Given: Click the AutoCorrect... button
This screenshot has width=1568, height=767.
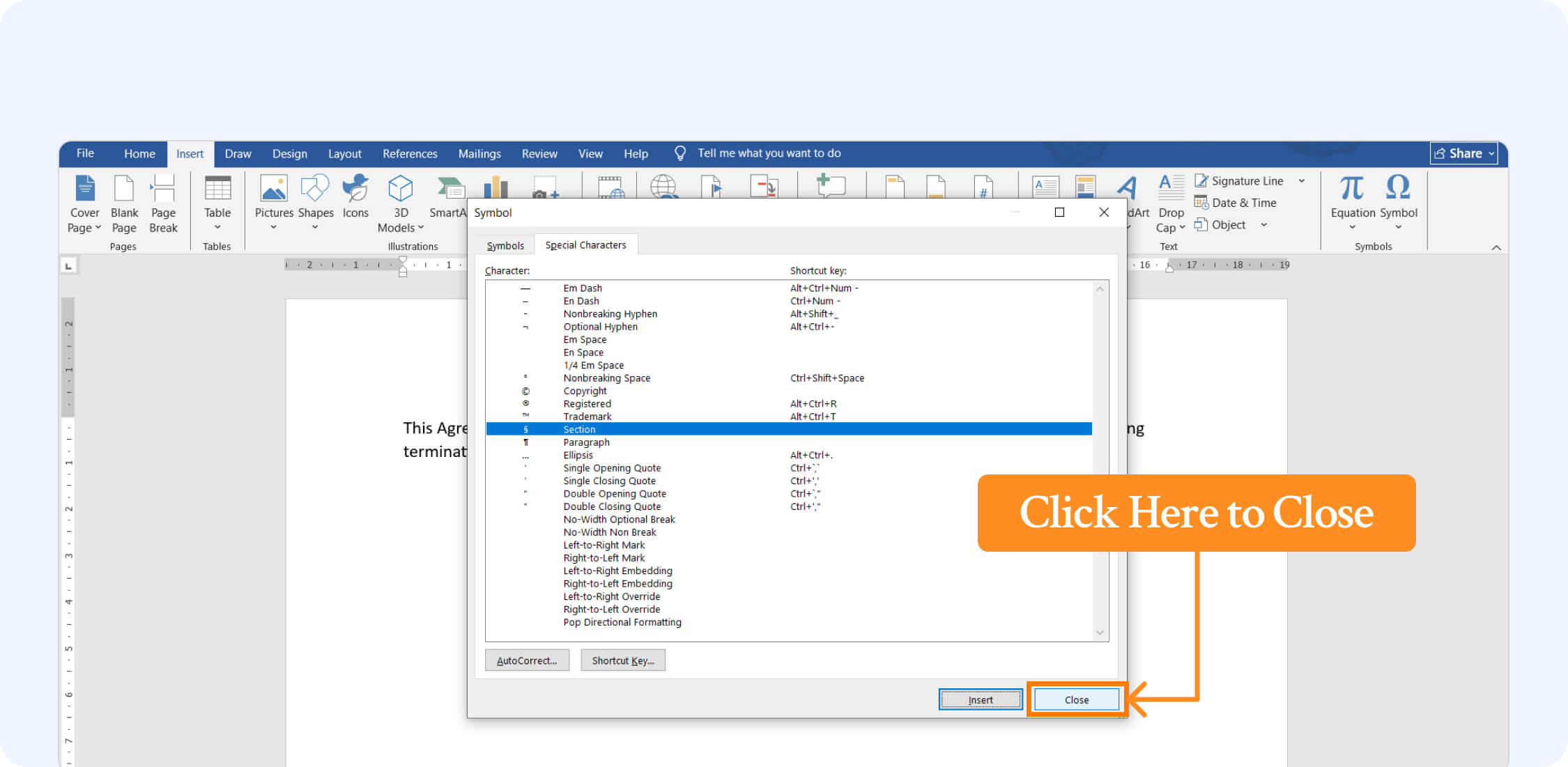Looking at the screenshot, I should [527, 660].
